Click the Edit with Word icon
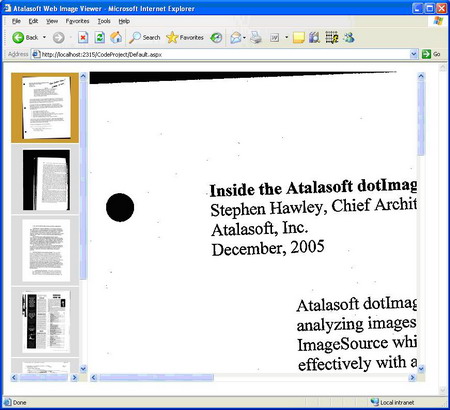Screen dimensions: 450x410 [275, 38]
